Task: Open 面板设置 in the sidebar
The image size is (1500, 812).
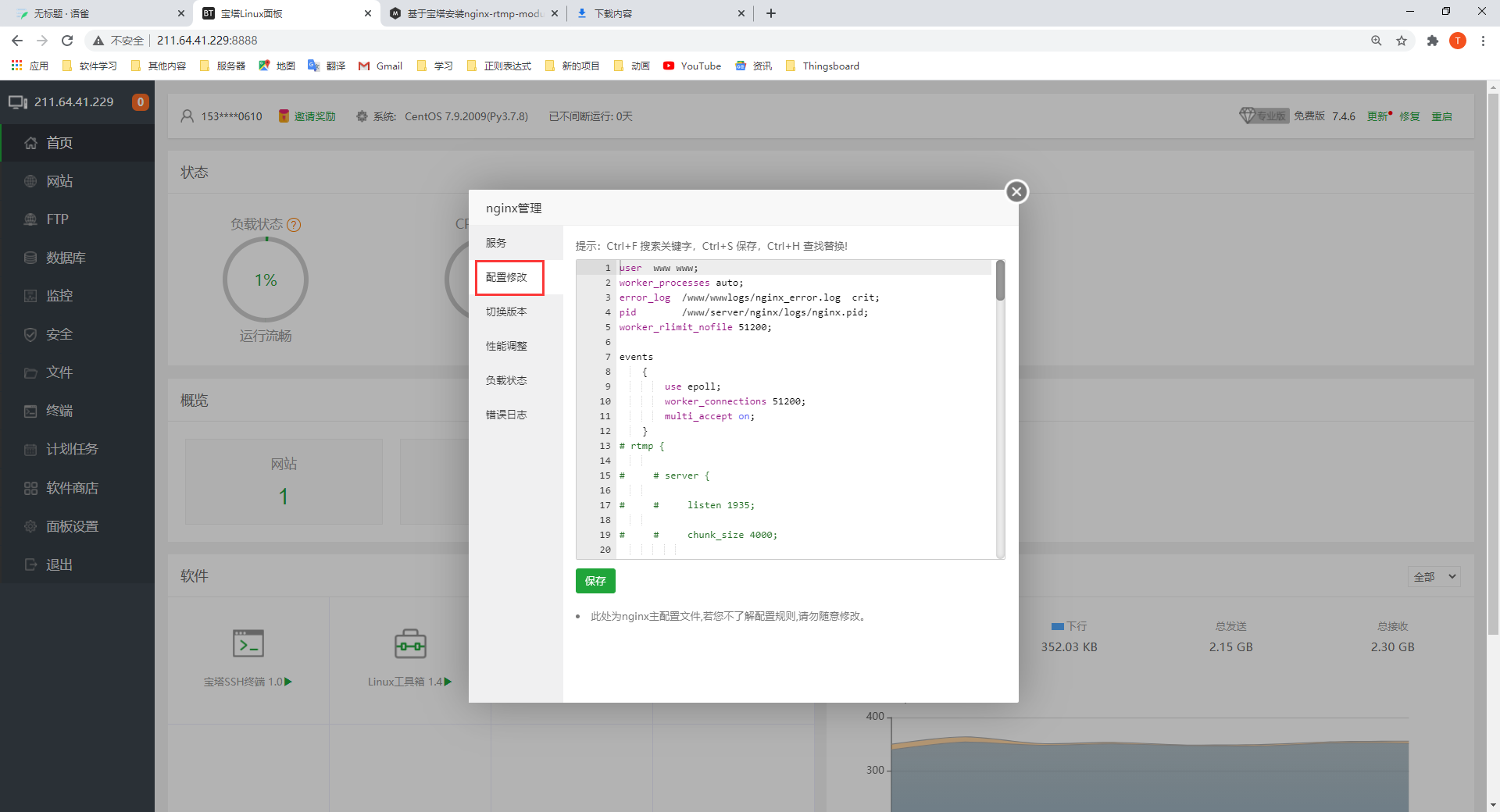Action: tap(72, 526)
